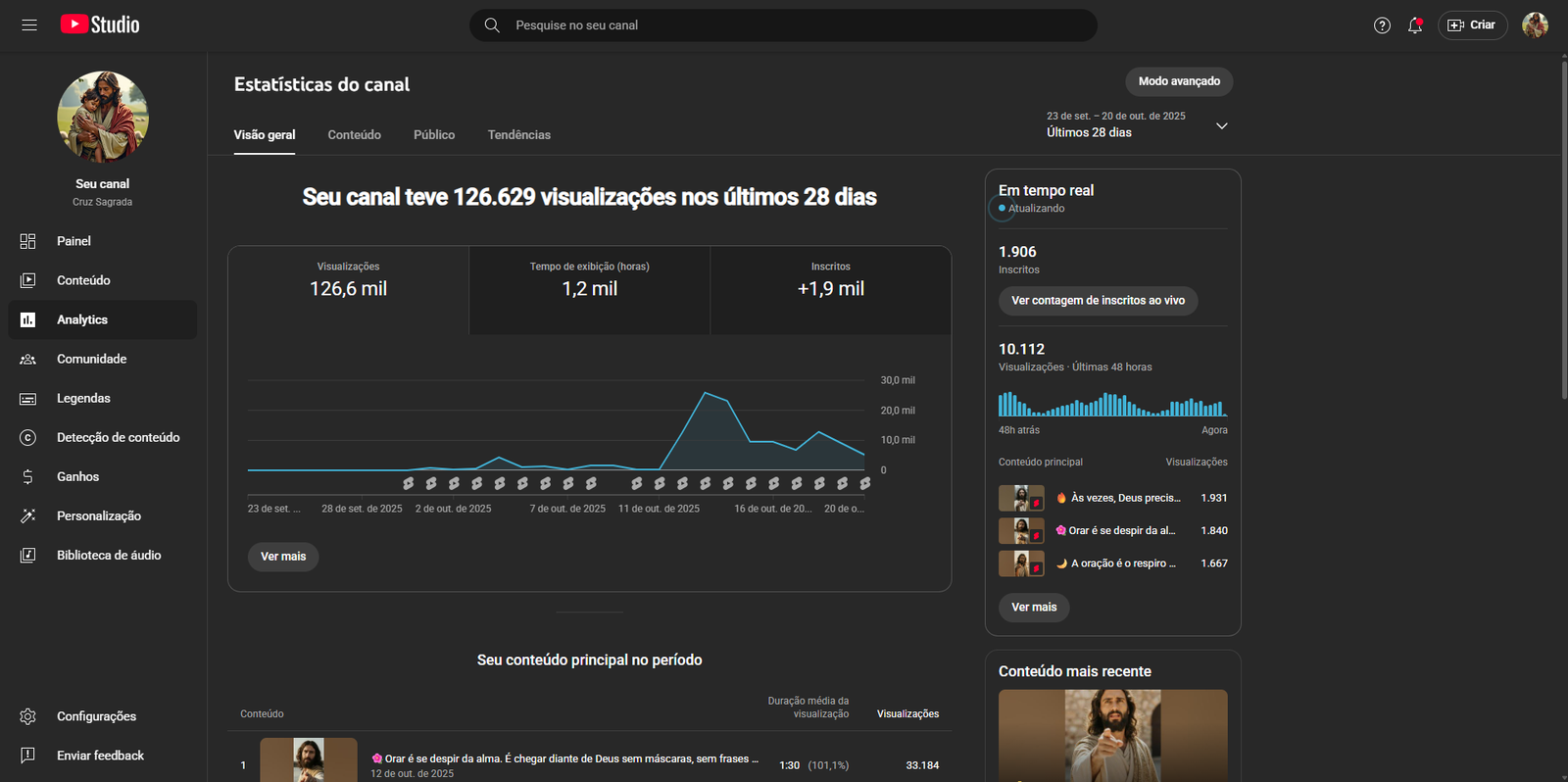The height and width of the screenshot is (782, 1568).
Task: Open the account avatar menu
Action: 1534,25
